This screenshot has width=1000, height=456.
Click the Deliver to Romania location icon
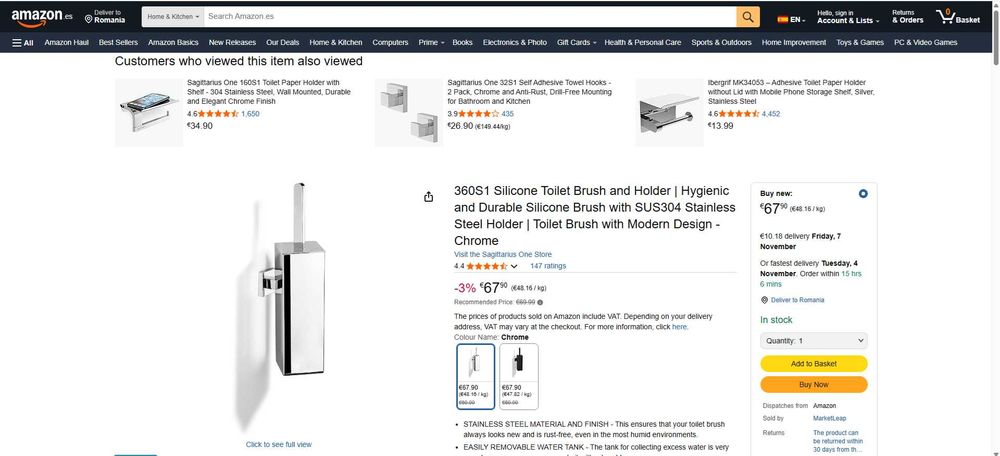[89, 18]
